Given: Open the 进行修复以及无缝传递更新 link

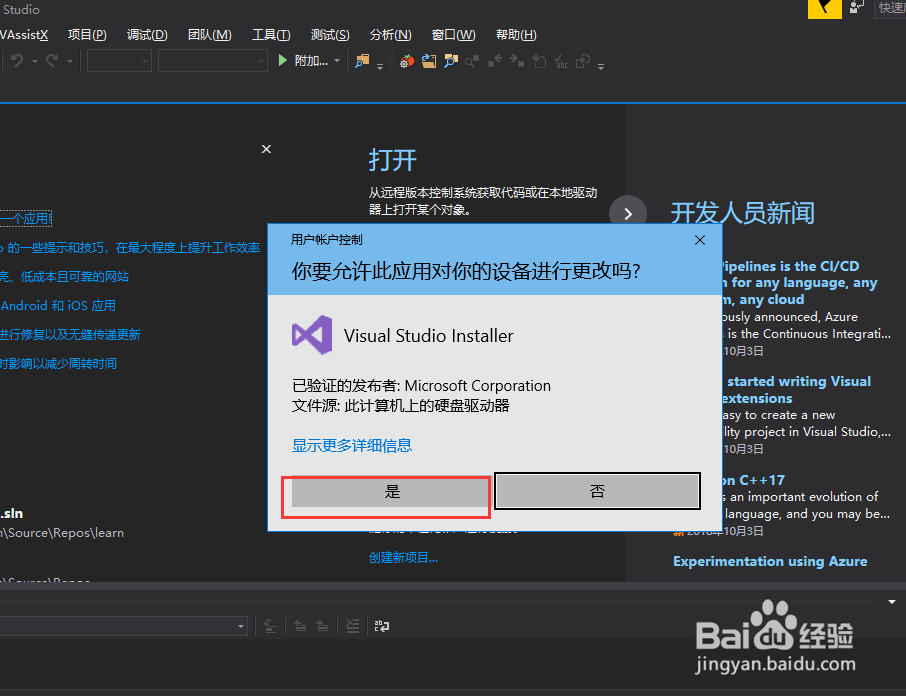Looking at the screenshot, I should 70,334.
